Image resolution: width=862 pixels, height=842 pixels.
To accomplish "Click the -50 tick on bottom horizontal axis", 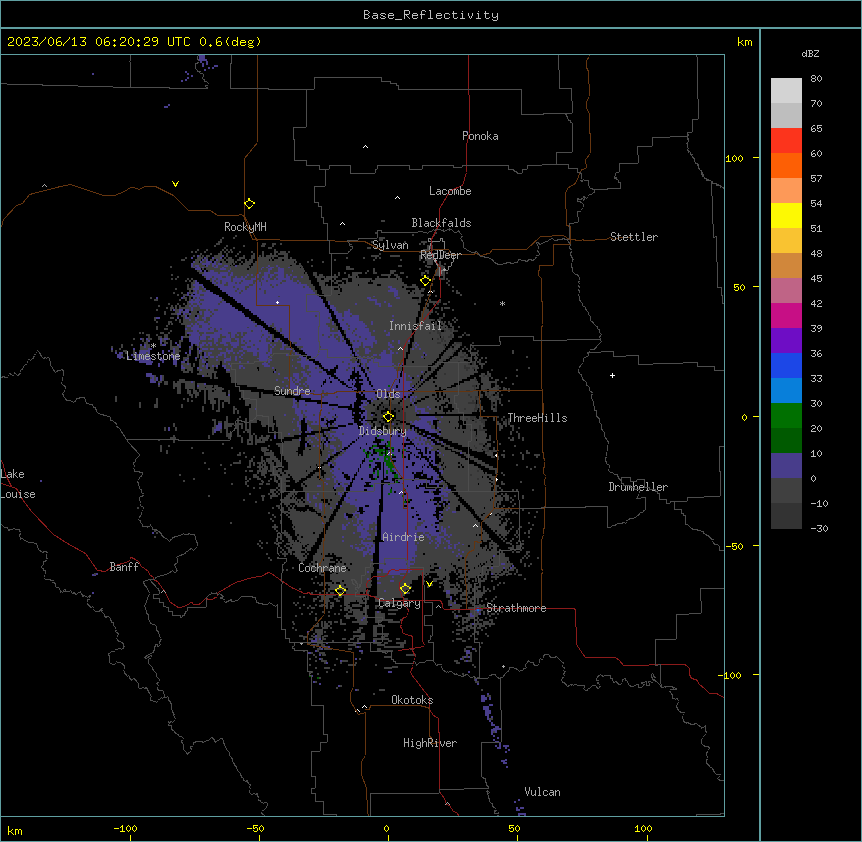I will pos(255,828).
